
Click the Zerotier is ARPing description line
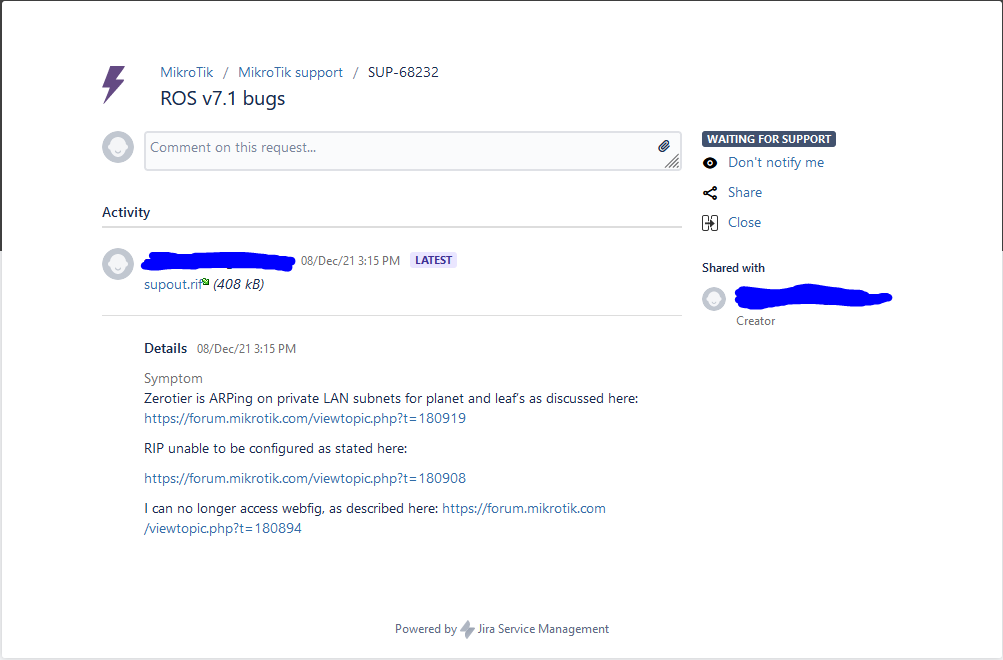tap(391, 398)
